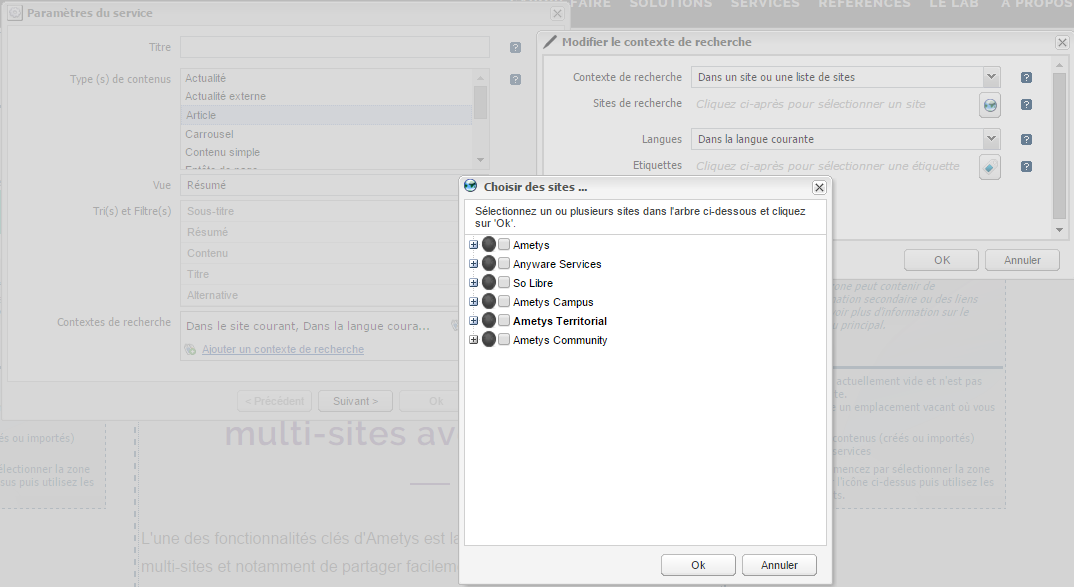The height and width of the screenshot is (587, 1074).
Task: Click Contenu in Tri(s) et Filtre(s) list
Action: pyautogui.click(x=321, y=253)
